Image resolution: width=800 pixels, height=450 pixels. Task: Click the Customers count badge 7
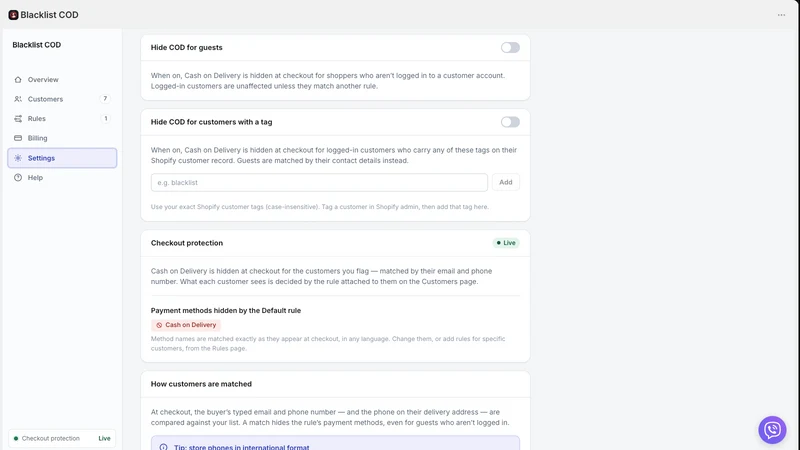[x=105, y=99]
